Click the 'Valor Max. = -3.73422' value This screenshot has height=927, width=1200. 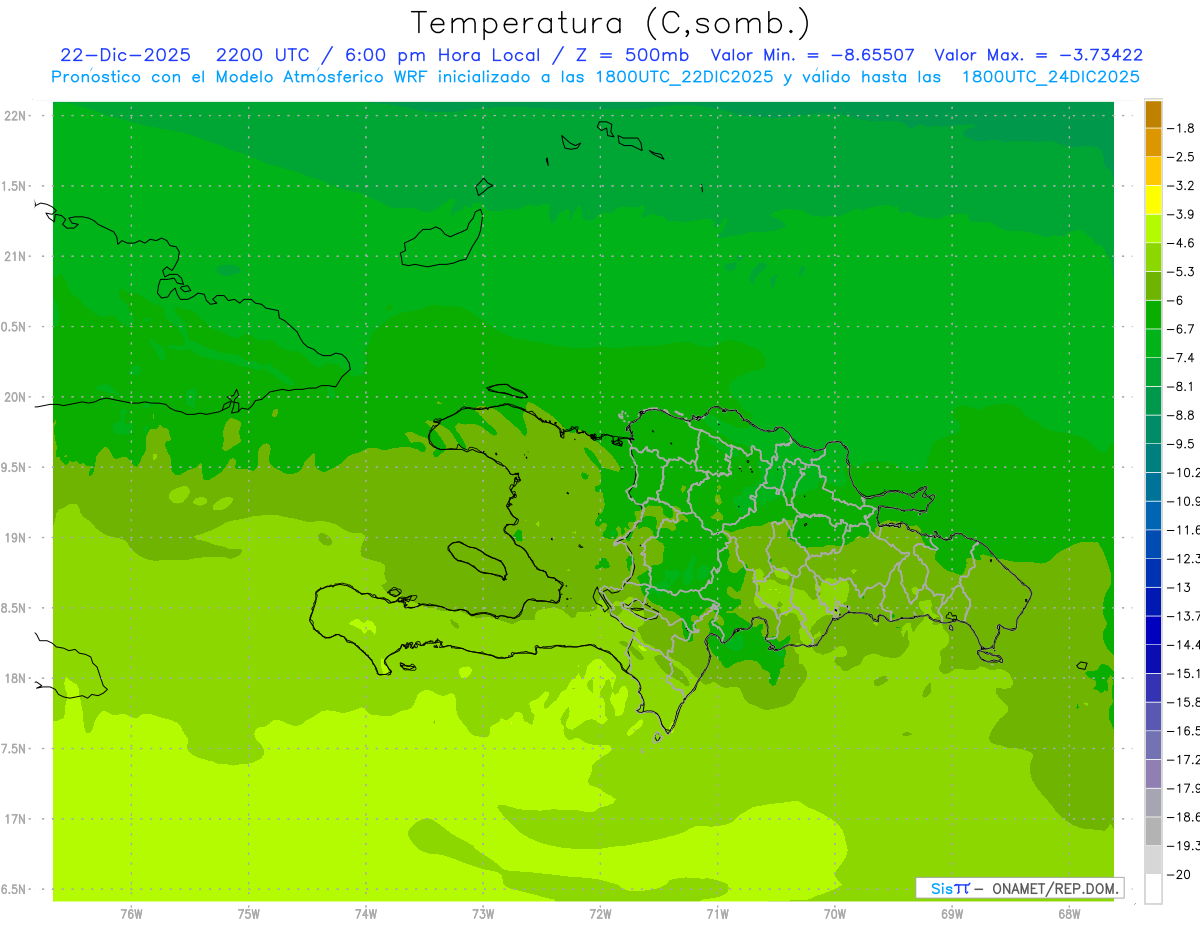point(1038,55)
